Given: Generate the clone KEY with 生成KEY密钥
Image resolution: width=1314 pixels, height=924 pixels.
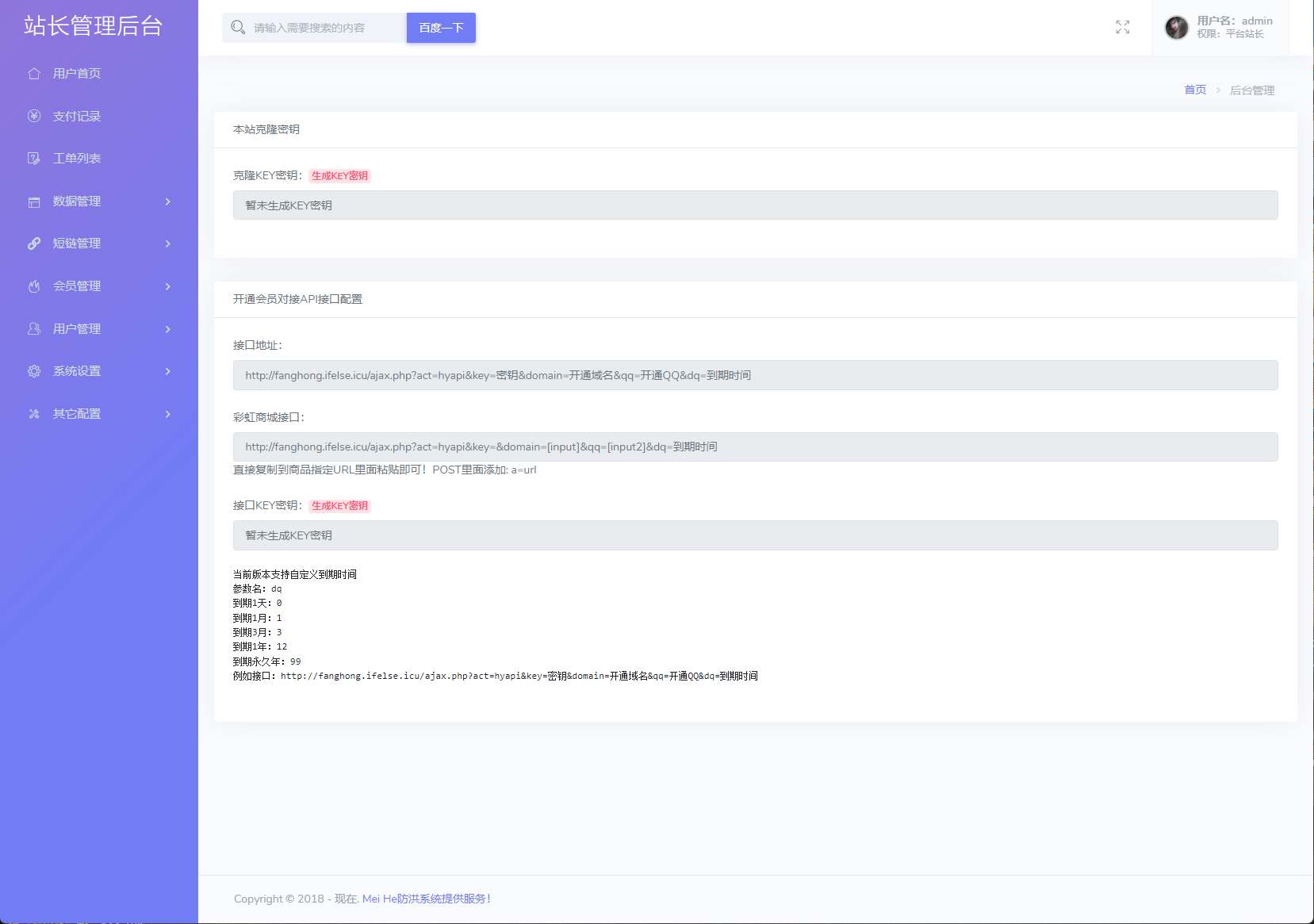Looking at the screenshot, I should [339, 176].
